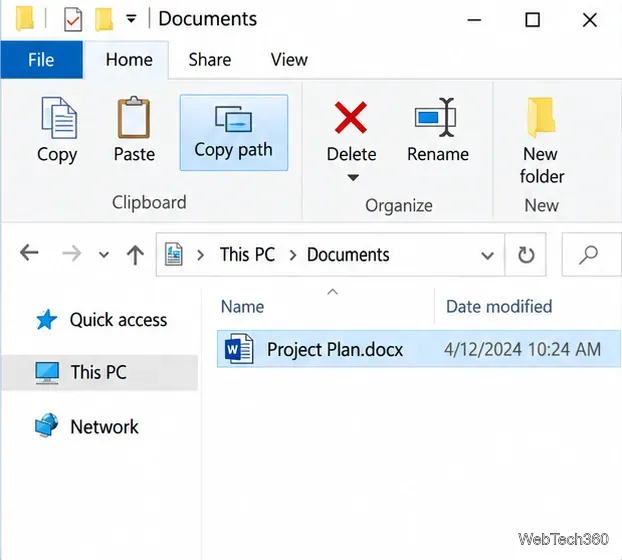Image resolution: width=622 pixels, height=560 pixels.
Task: Refresh the Documents folder
Action: tap(526, 255)
